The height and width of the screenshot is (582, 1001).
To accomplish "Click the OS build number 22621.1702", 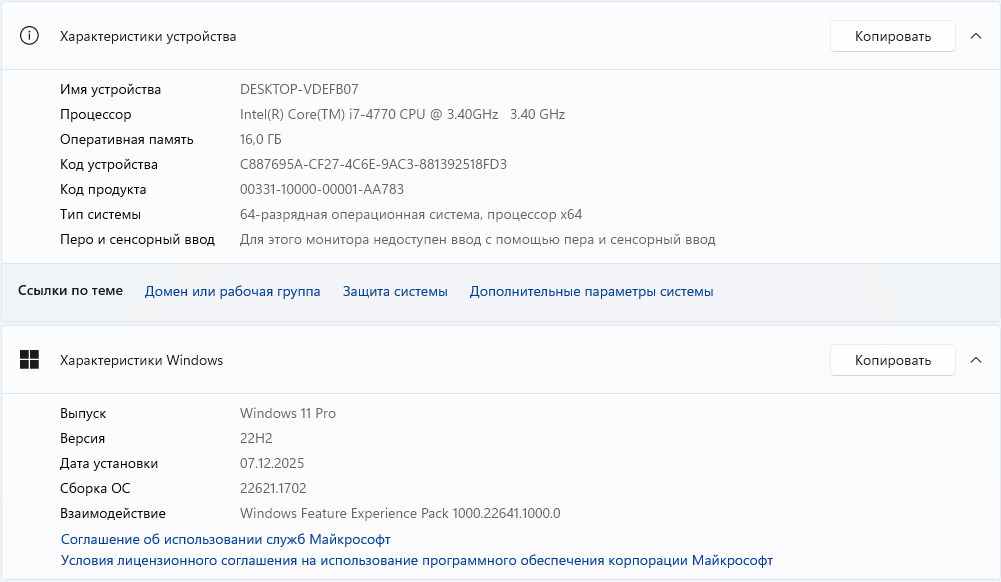I will (273, 488).
